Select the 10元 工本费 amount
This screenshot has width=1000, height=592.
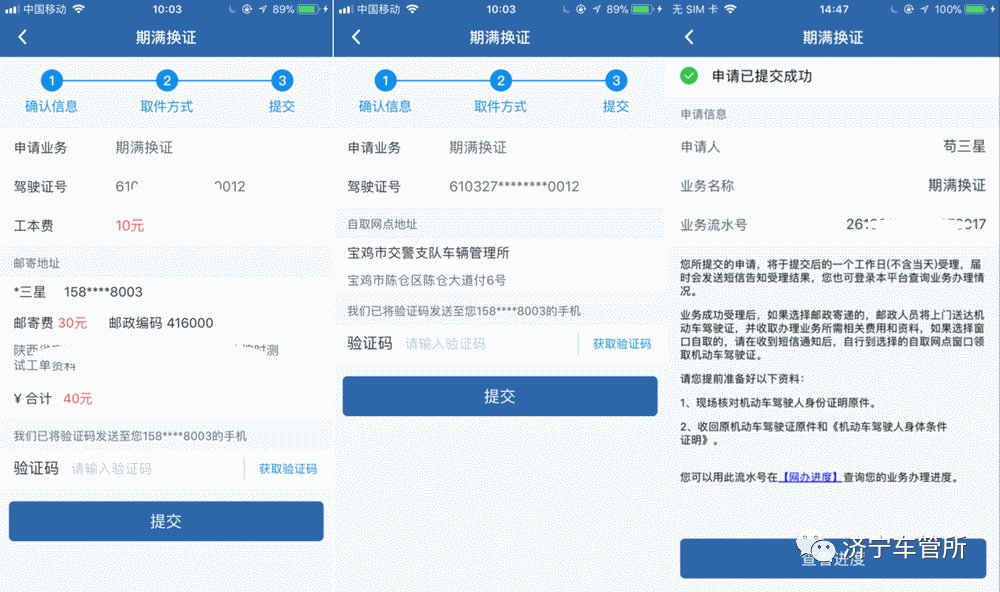(x=129, y=225)
